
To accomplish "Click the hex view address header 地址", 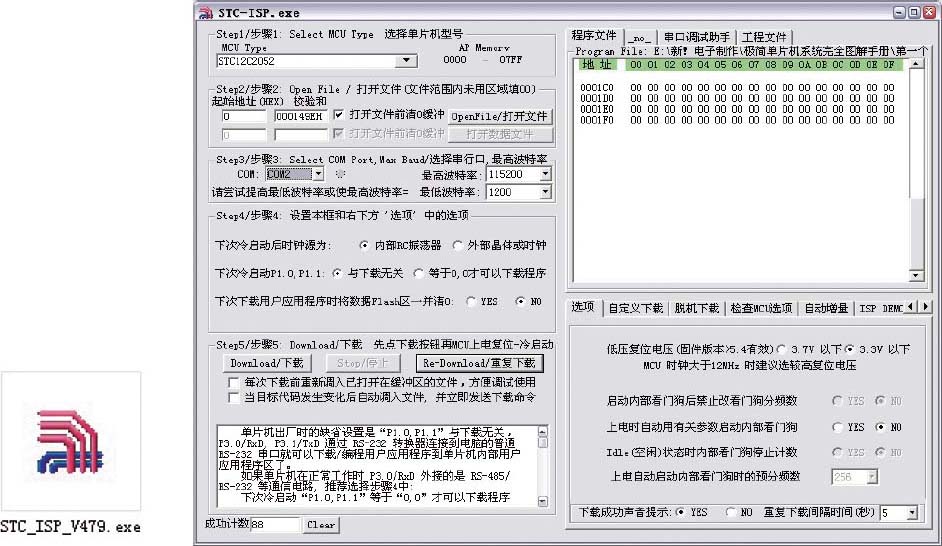I will pos(597,65).
